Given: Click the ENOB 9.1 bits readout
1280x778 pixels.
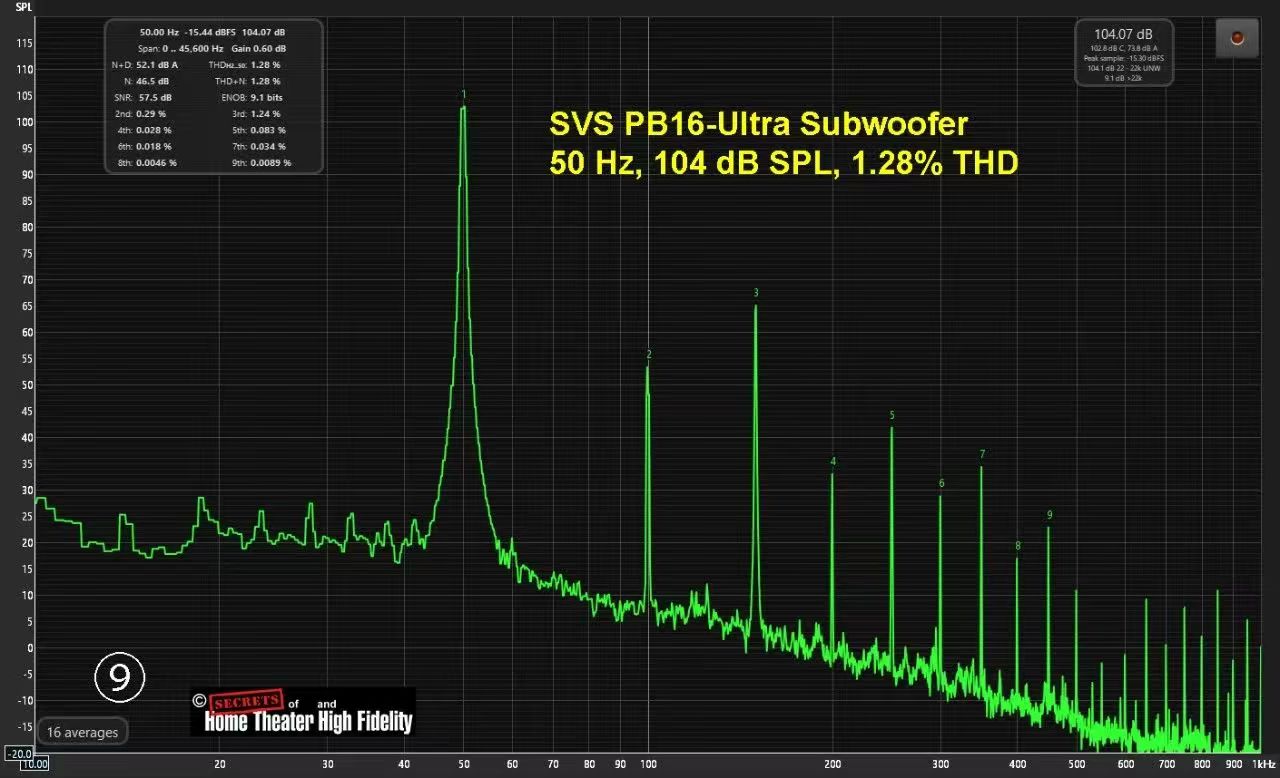Looking at the screenshot, I should [x=251, y=97].
